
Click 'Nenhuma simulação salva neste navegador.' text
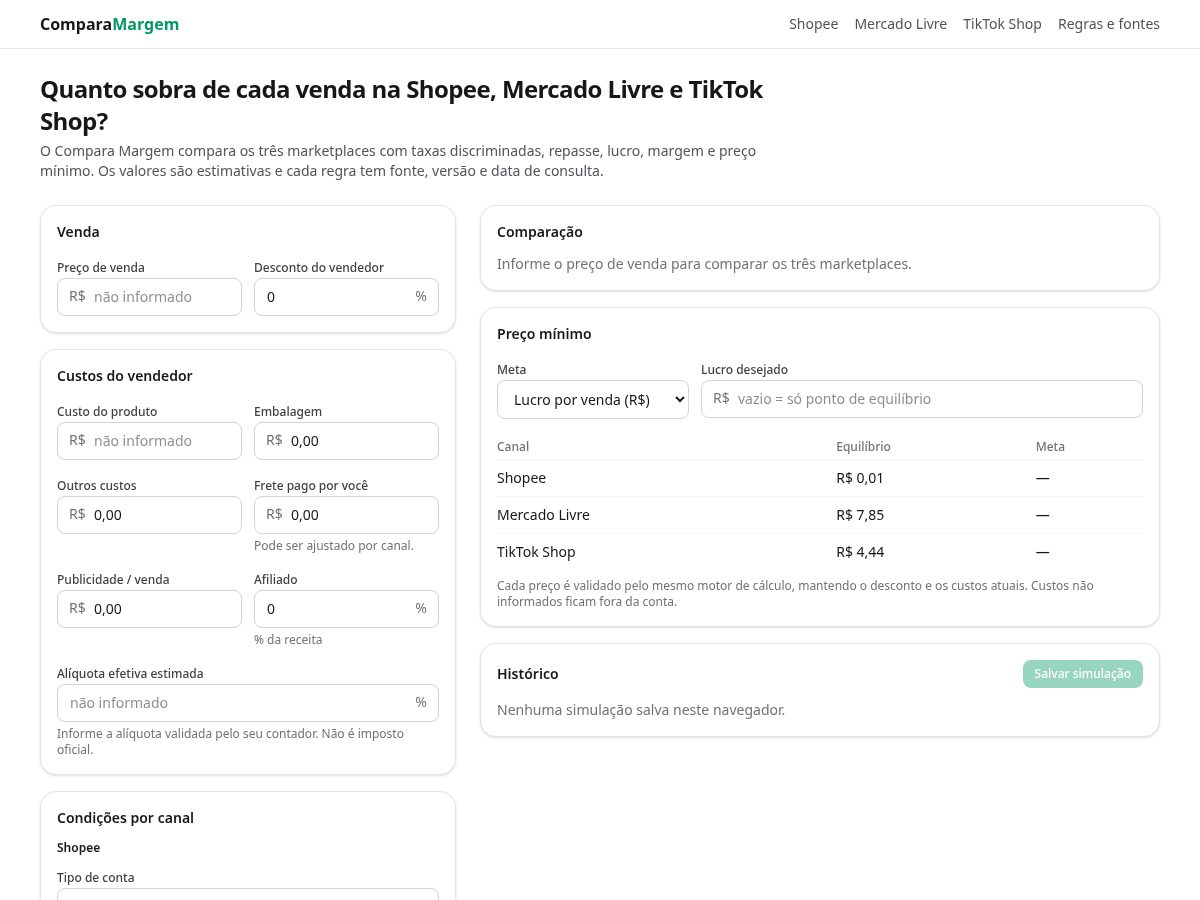click(641, 710)
